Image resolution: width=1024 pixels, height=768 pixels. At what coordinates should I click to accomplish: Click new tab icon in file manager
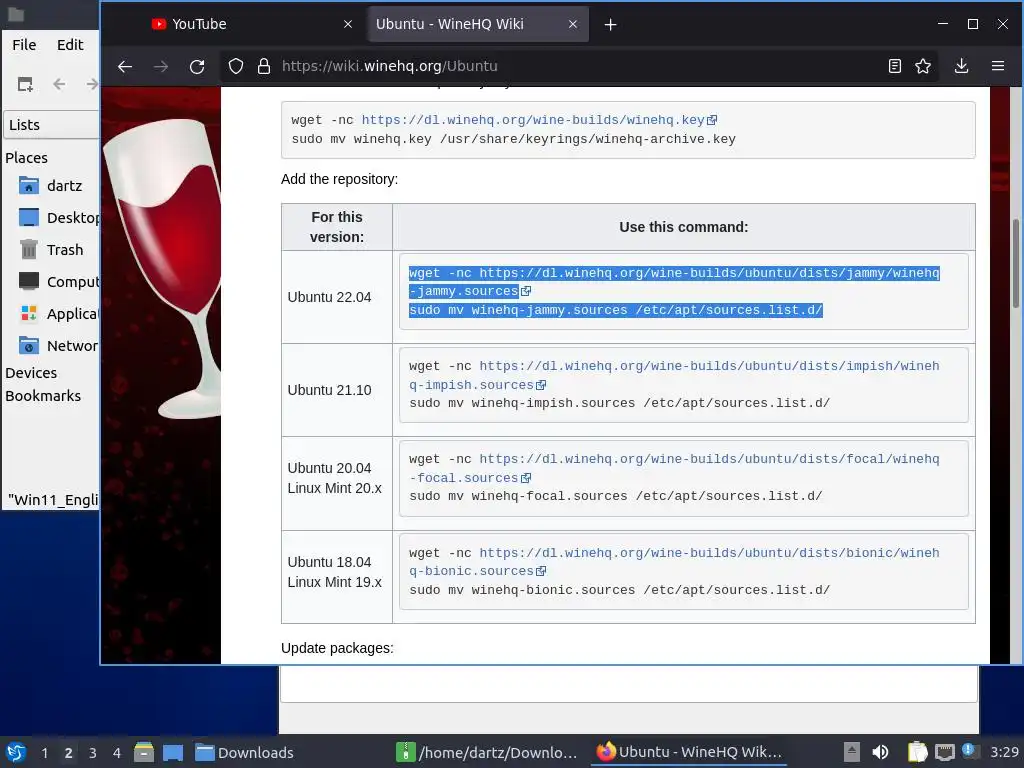point(25,84)
